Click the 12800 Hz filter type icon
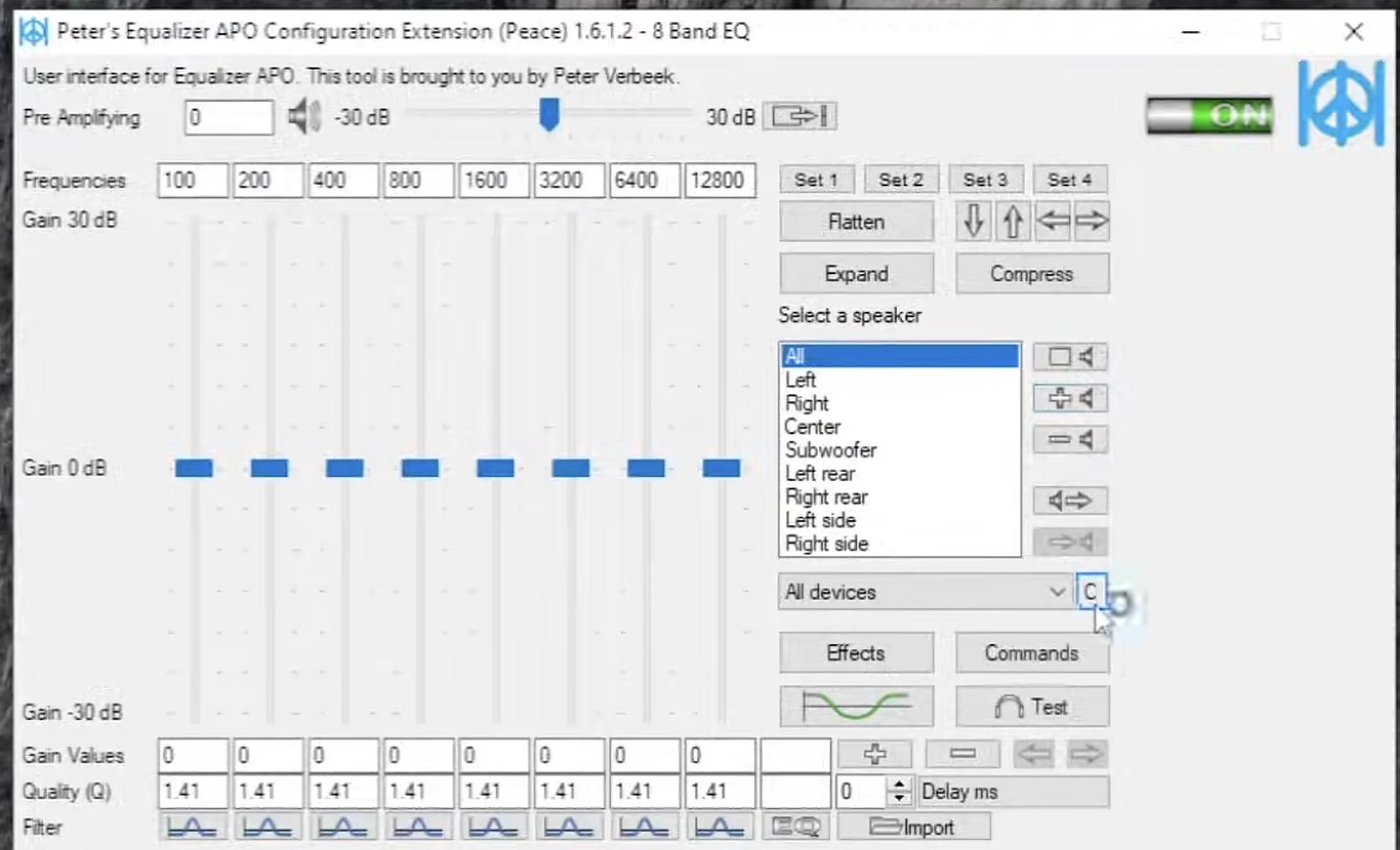The image size is (1400, 850). (720, 827)
